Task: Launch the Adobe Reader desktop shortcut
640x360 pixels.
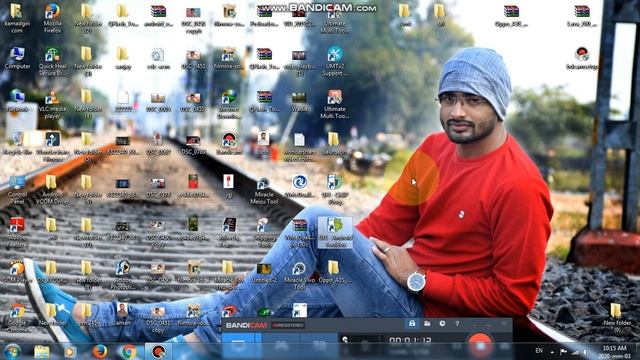Action: (17, 233)
